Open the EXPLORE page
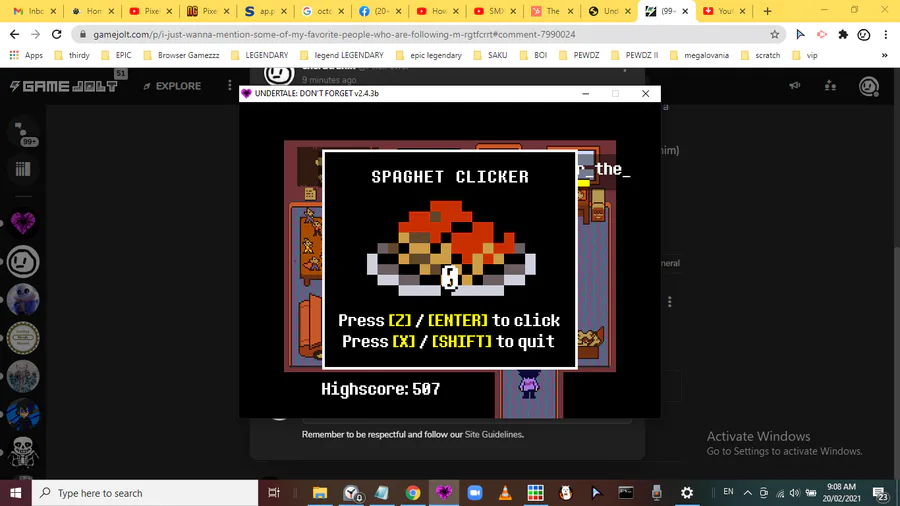 (x=172, y=86)
